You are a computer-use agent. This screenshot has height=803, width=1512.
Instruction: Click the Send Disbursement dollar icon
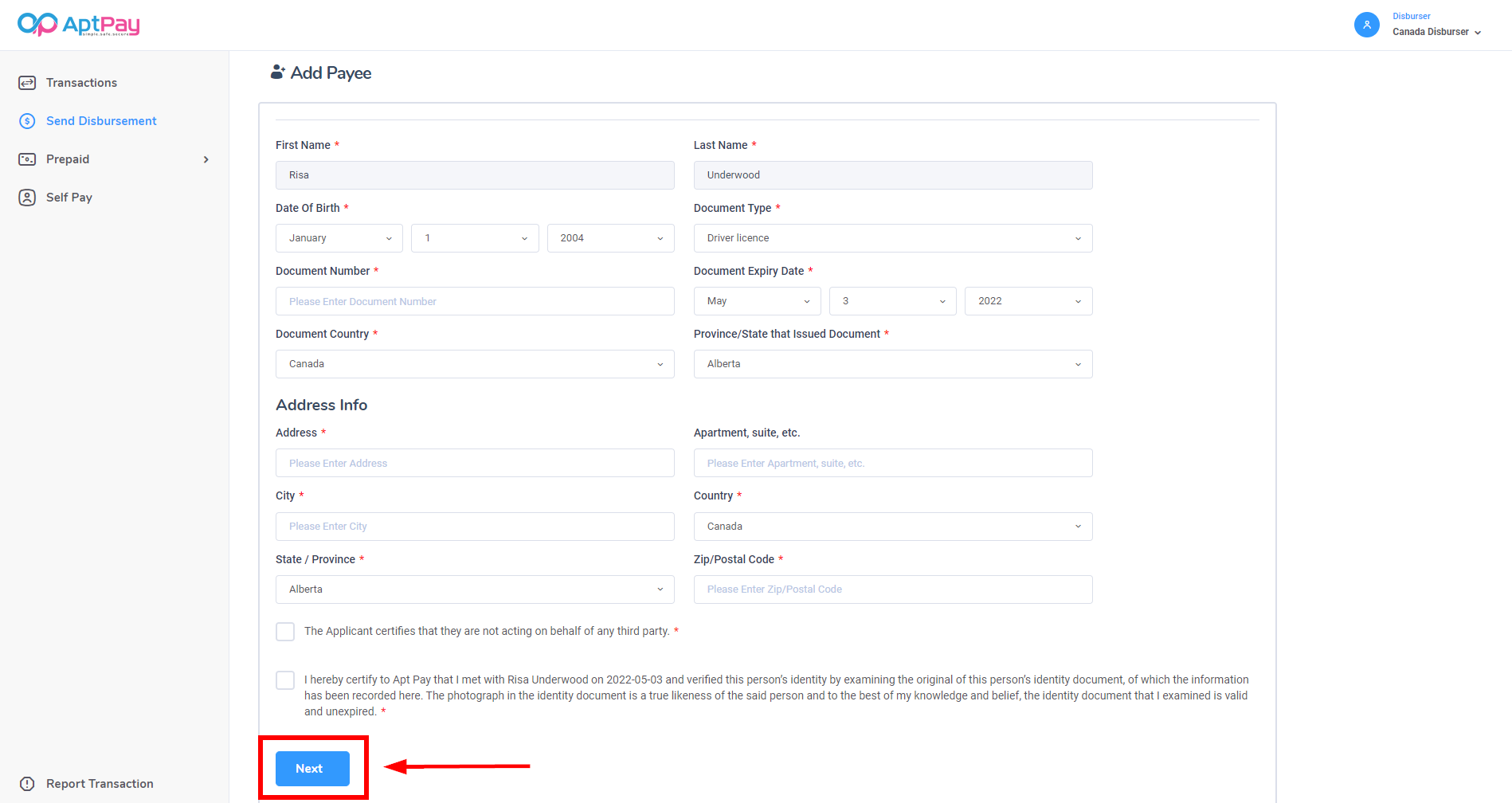click(27, 121)
